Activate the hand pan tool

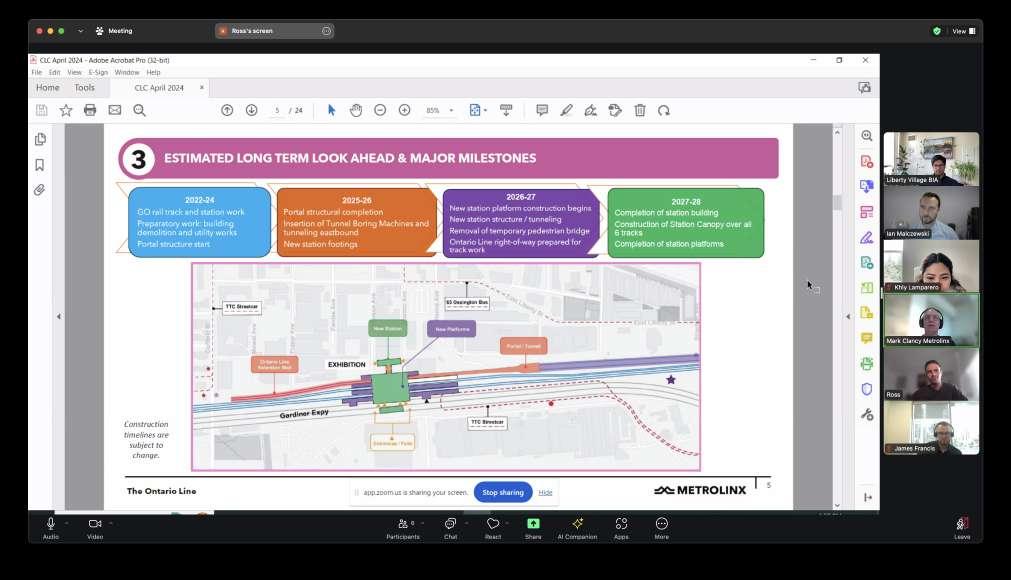click(356, 110)
